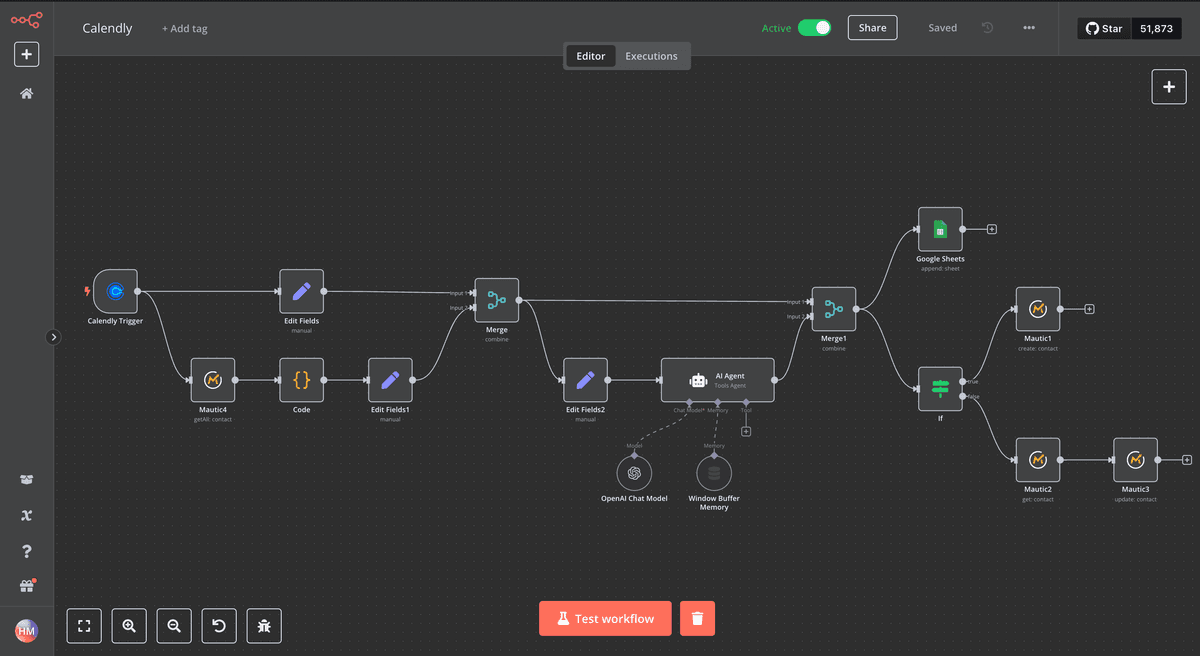
Task: Click the AI Agent Chat Model connector
Action: 690,402
